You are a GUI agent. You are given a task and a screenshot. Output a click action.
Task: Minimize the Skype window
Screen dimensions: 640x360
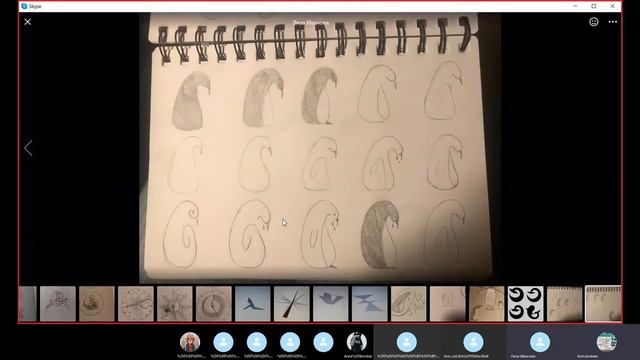[575, 6]
